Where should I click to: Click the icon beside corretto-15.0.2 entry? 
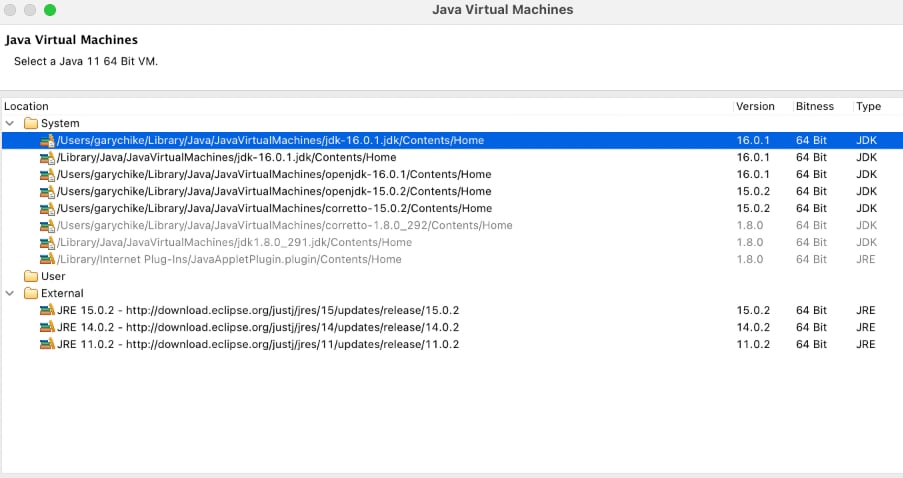click(x=47, y=209)
